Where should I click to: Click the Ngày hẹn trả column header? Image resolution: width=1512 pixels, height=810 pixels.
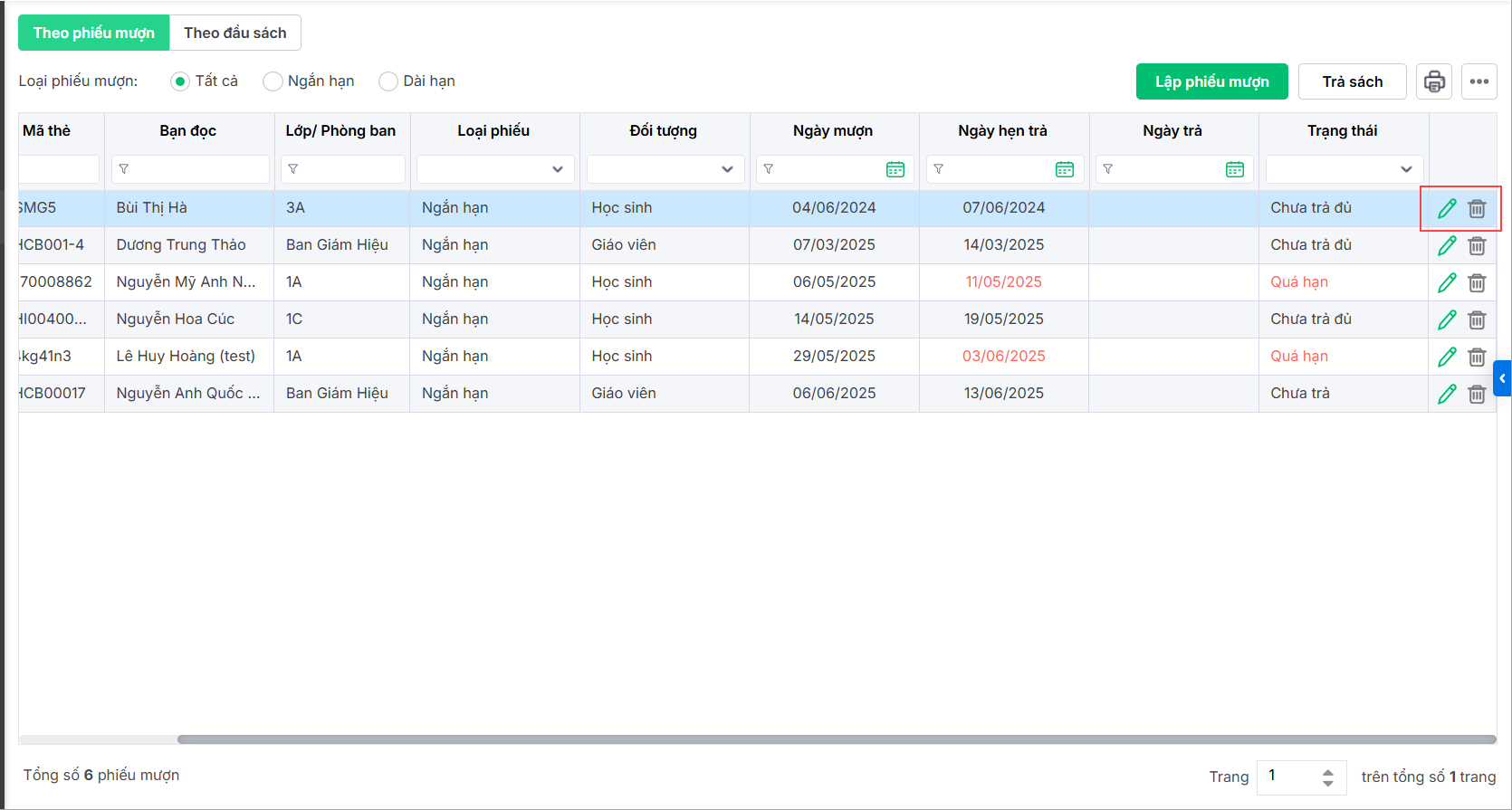pos(1003,130)
